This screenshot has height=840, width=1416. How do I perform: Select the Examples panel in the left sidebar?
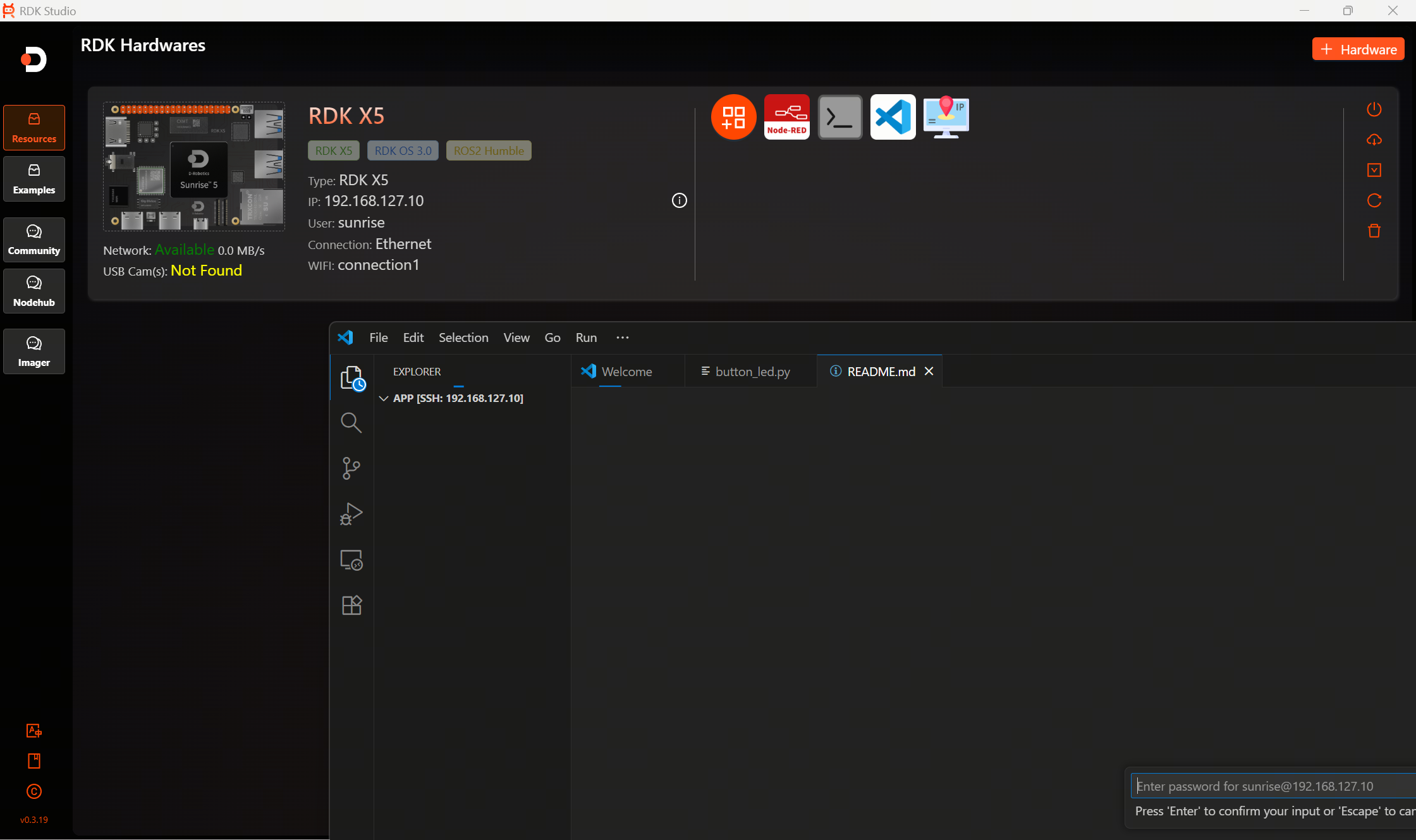click(x=34, y=179)
